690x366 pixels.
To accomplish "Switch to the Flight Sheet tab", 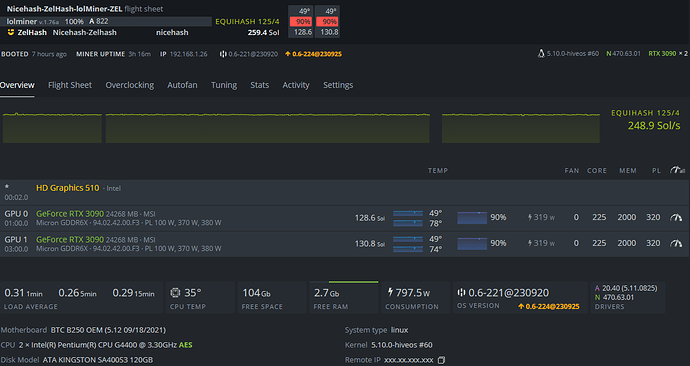I will coord(70,85).
